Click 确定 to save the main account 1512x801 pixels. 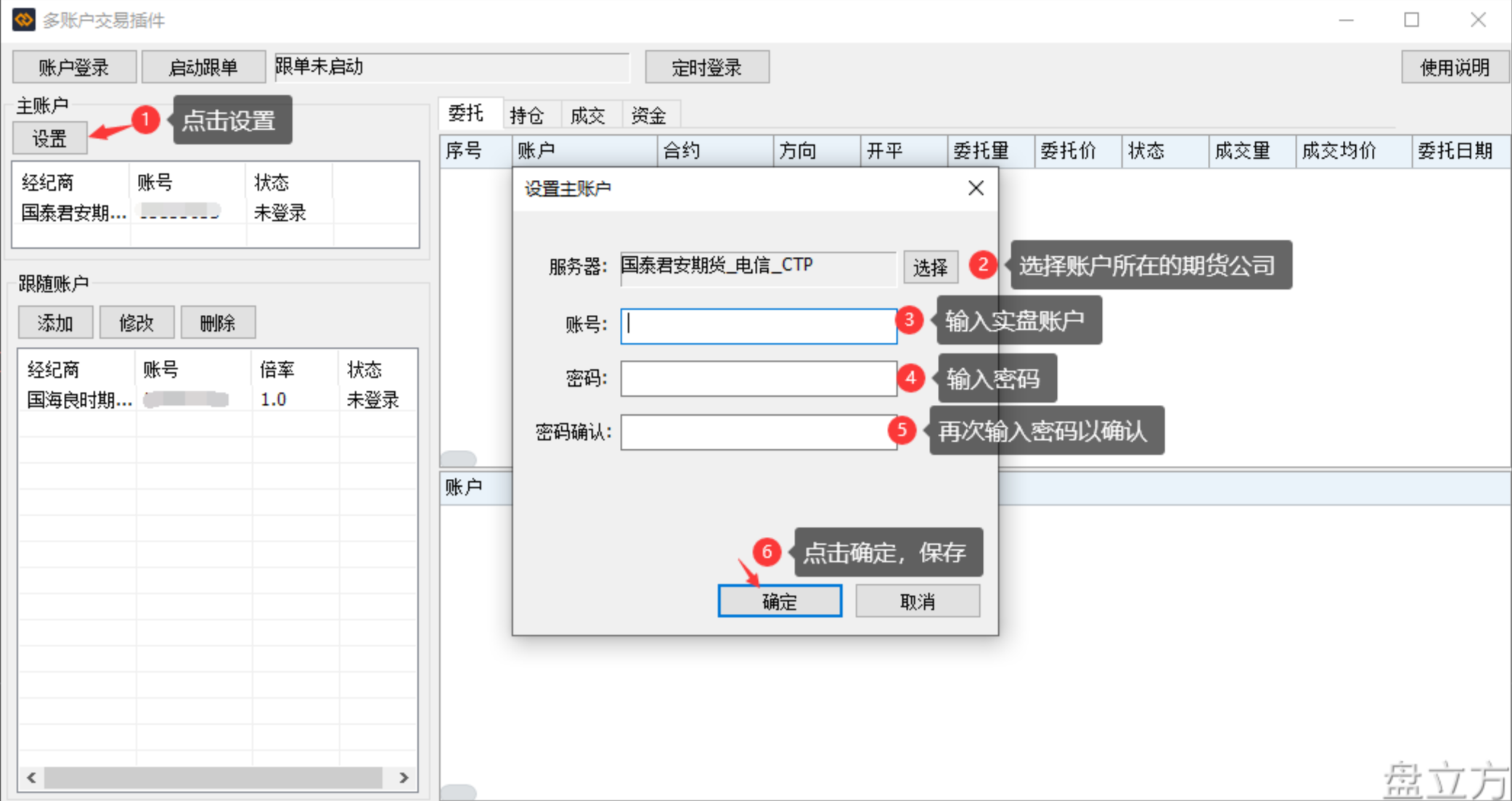point(780,601)
